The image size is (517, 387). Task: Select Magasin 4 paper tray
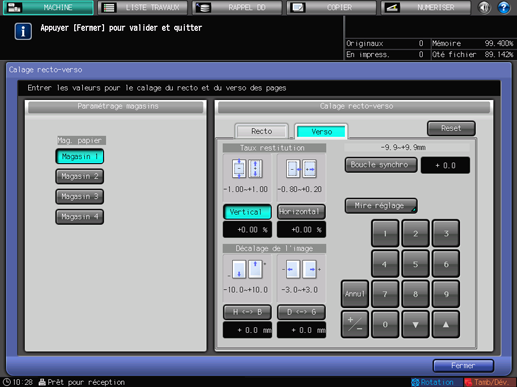(79, 217)
